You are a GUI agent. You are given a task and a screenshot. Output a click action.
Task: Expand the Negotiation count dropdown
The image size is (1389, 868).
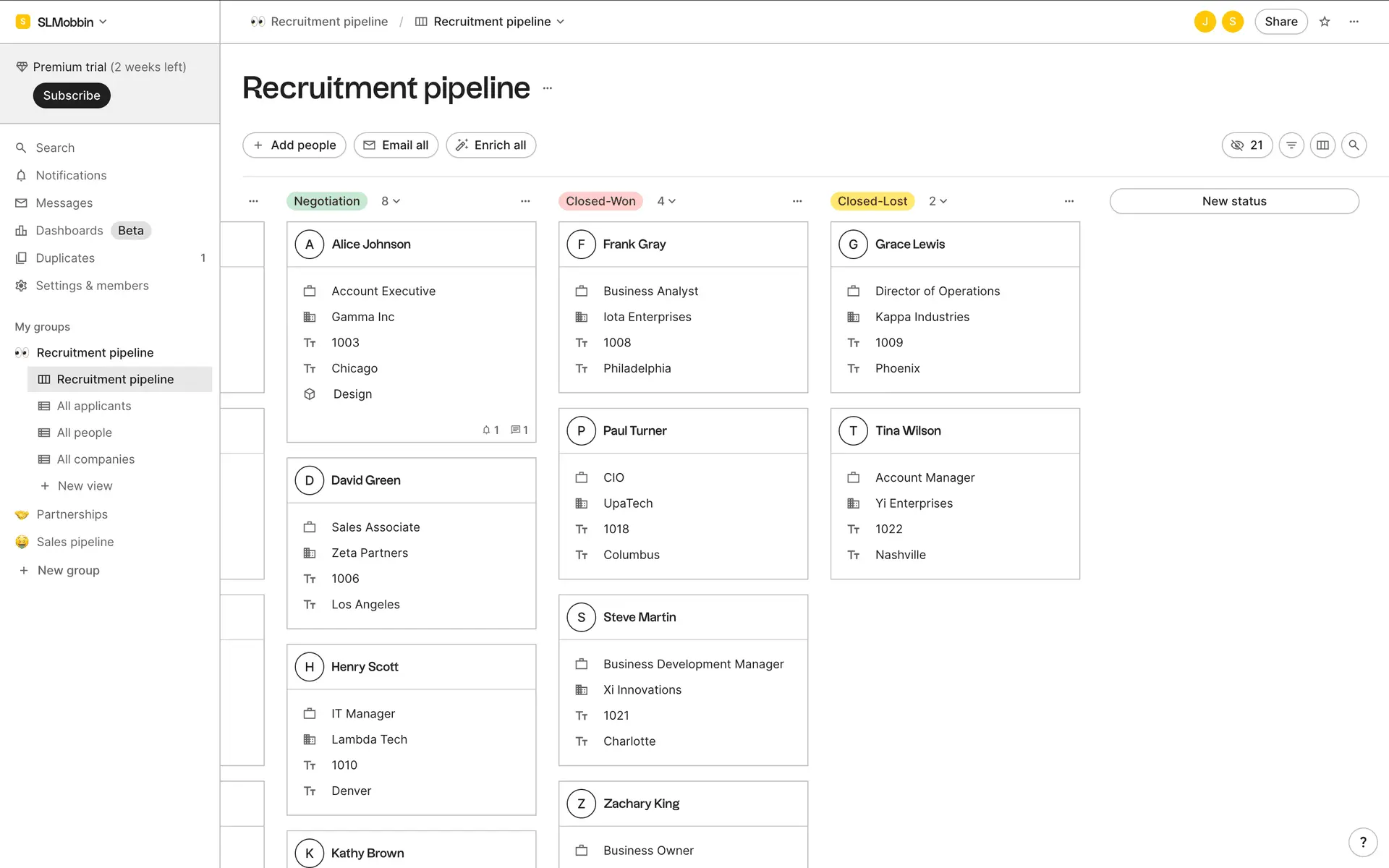391,201
